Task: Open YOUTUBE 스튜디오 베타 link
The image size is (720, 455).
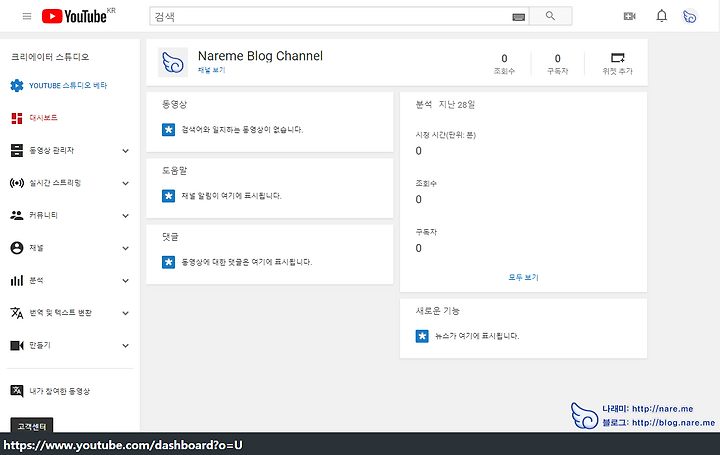Action: (x=68, y=85)
